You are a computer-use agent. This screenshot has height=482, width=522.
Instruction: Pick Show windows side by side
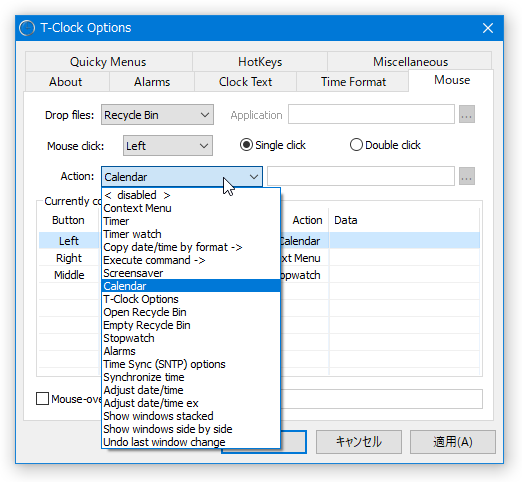click(x=191, y=429)
